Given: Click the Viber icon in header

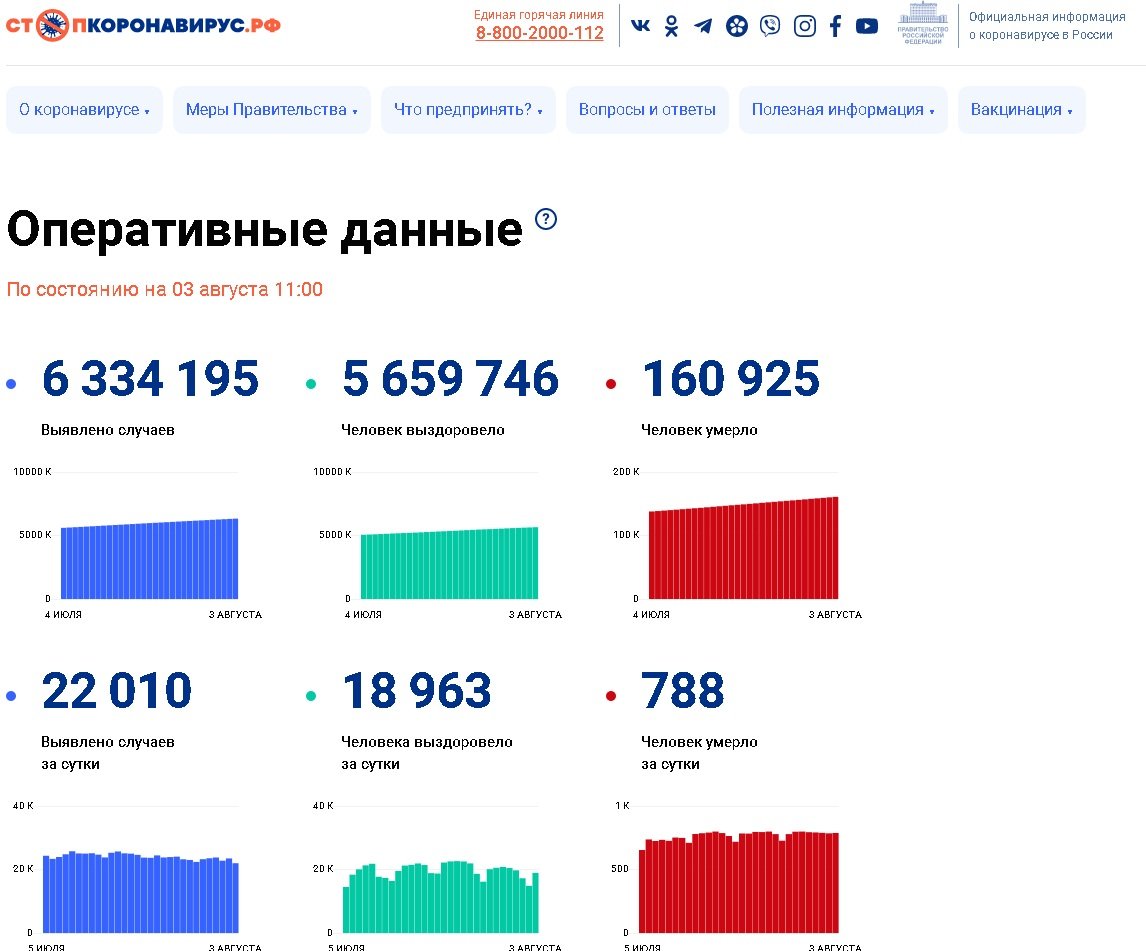Looking at the screenshot, I should [x=770, y=26].
